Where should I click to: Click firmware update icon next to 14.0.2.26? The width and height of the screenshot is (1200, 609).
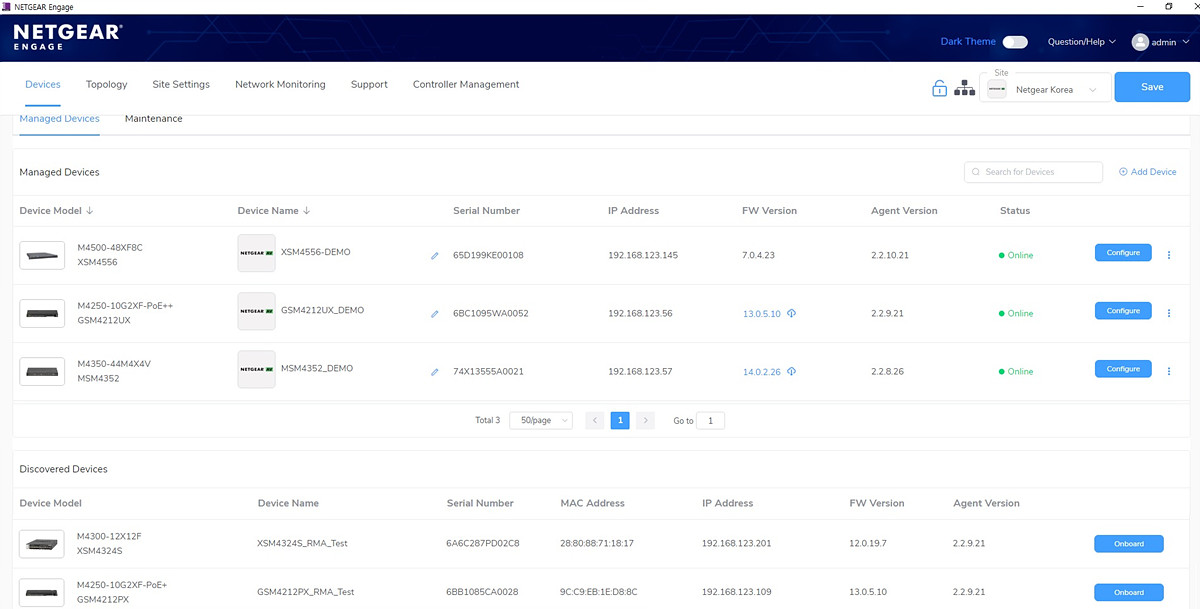[791, 372]
